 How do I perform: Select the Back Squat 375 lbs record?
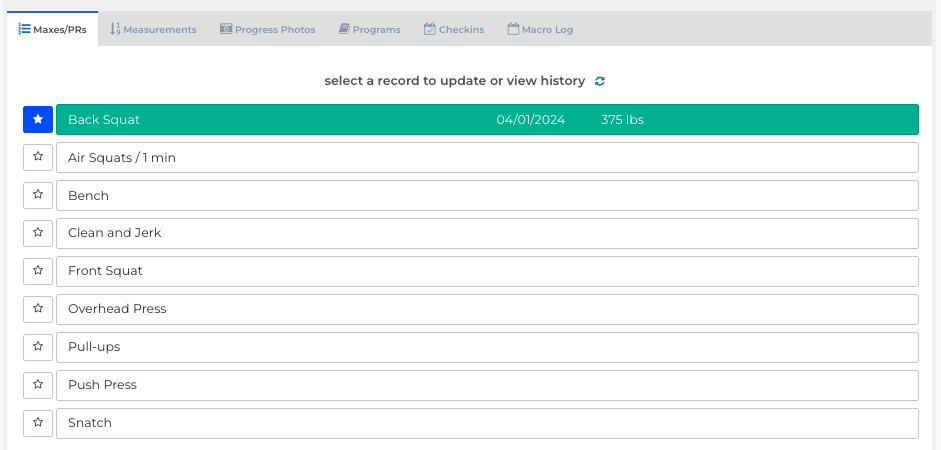click(x=487, y=119)
